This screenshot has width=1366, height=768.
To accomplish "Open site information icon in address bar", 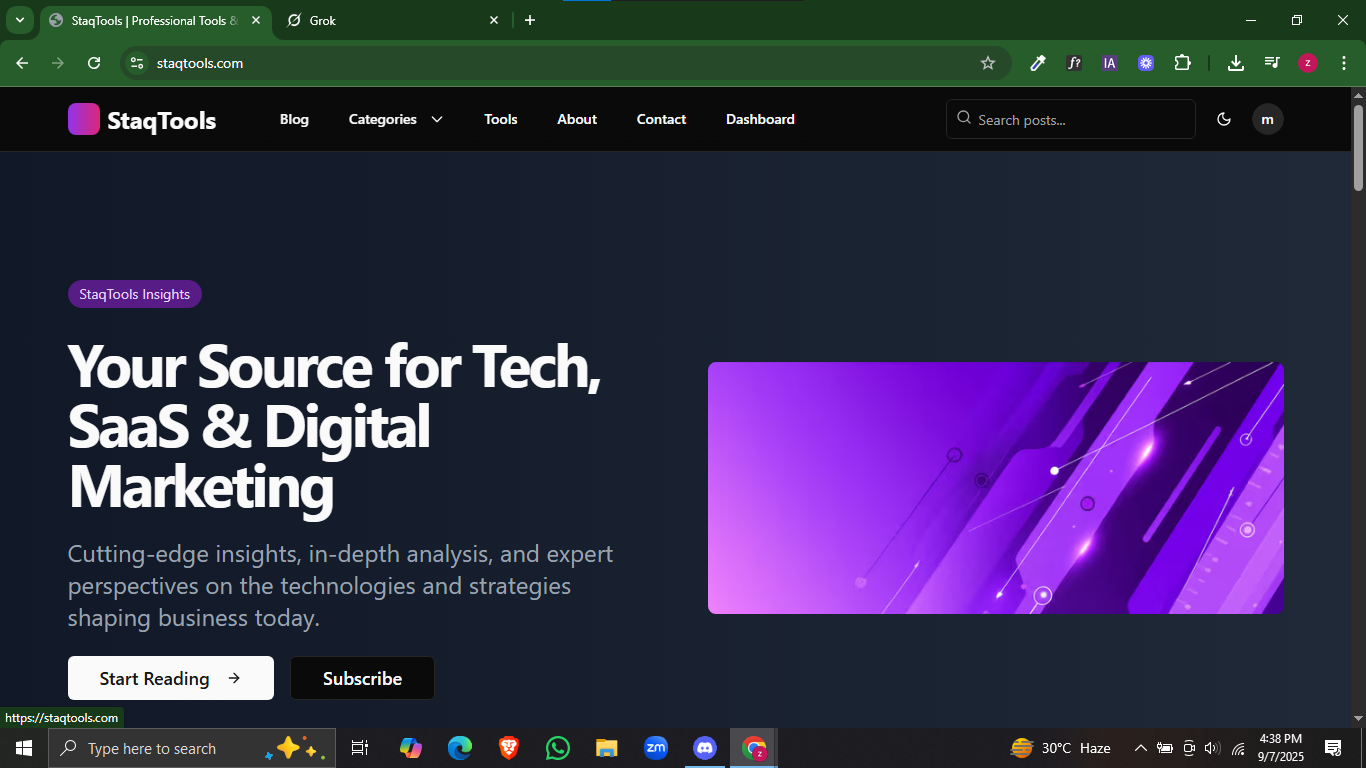I will pyautogui.click(x=137, y=63).
